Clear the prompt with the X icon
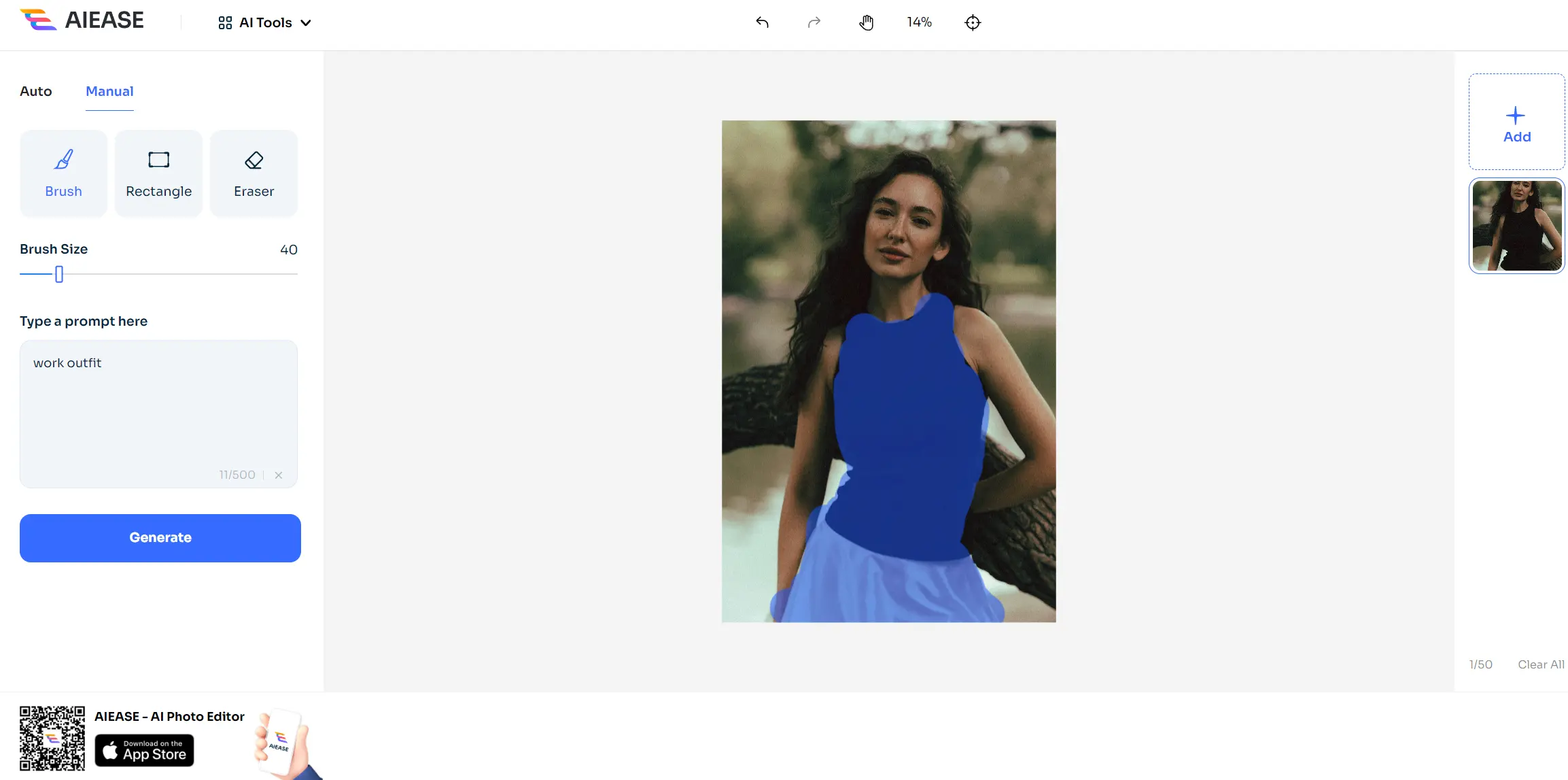 coord(279,475)
